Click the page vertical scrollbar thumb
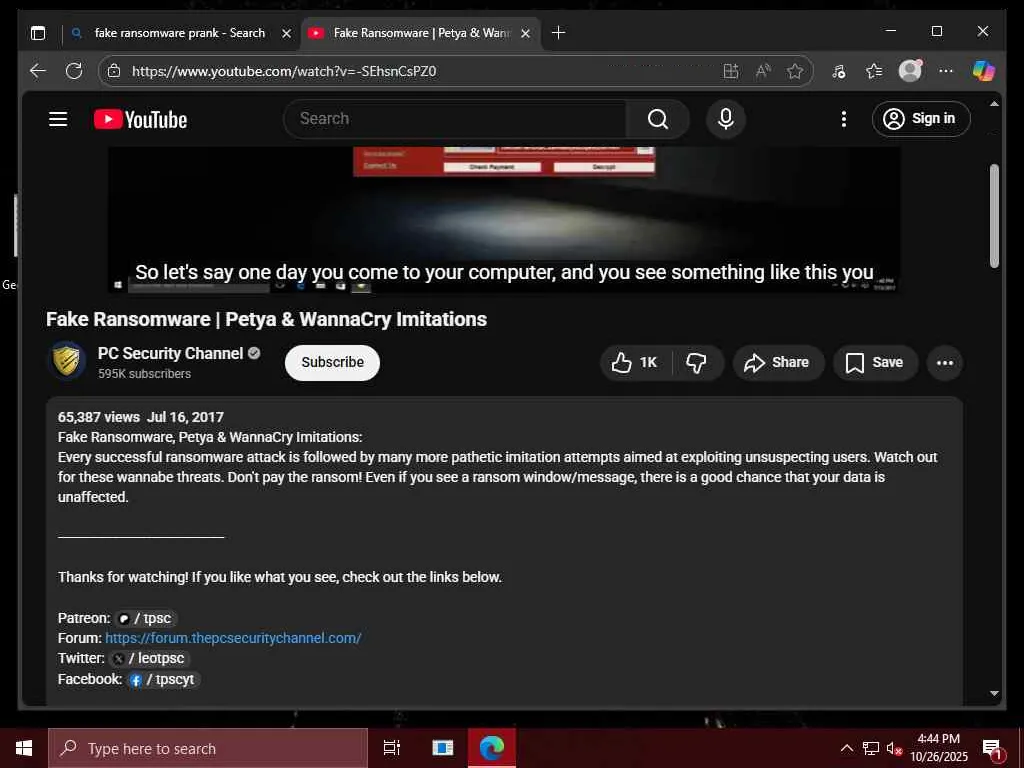This screenshot has width=1024, height=768. tap(994, 216)
